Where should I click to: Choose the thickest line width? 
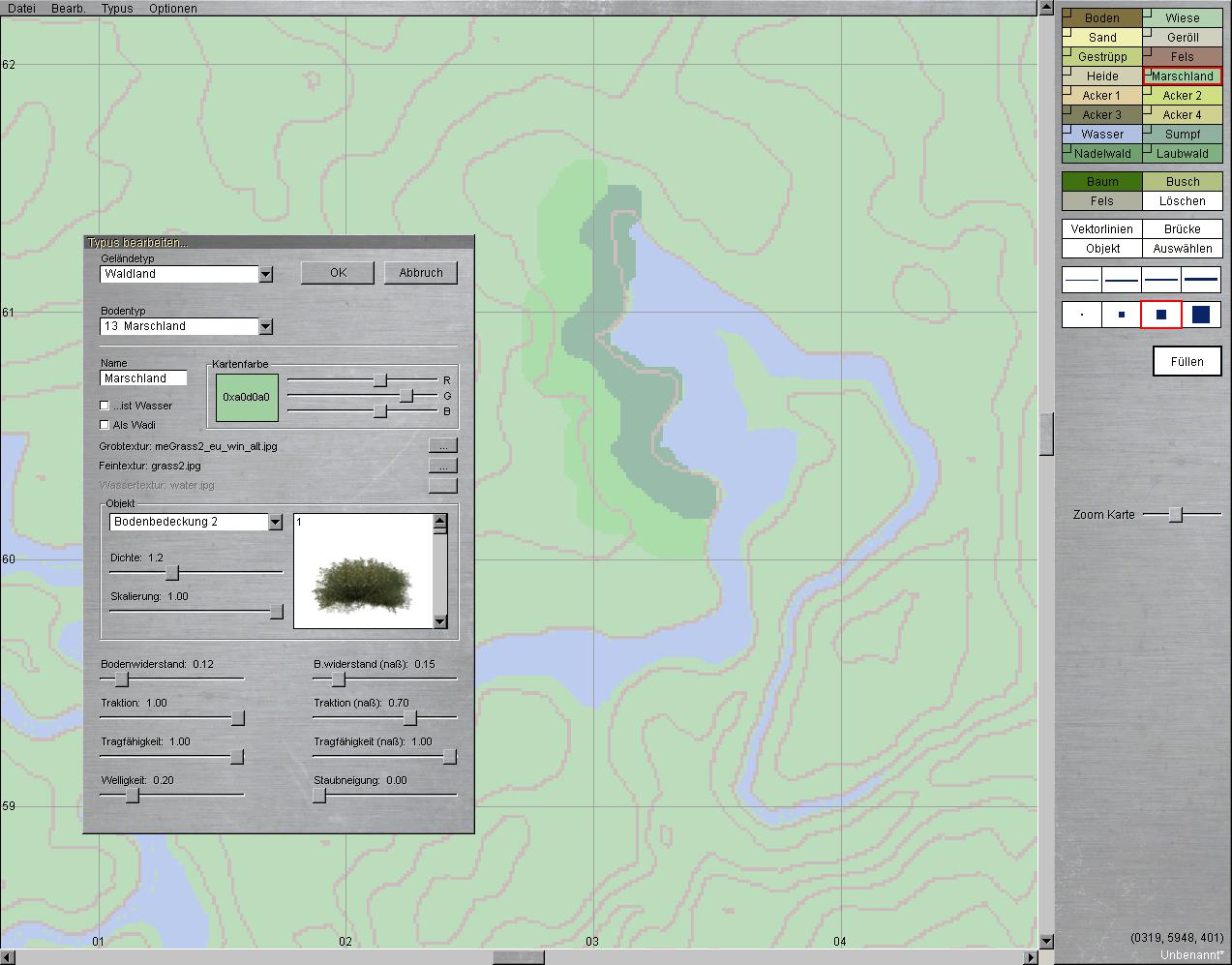(x=1201, y=280)
